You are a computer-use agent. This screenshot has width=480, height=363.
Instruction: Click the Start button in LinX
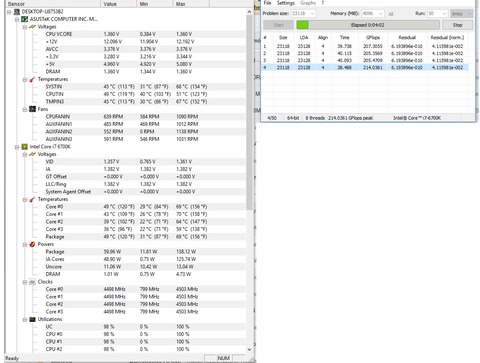click(278, 25)
